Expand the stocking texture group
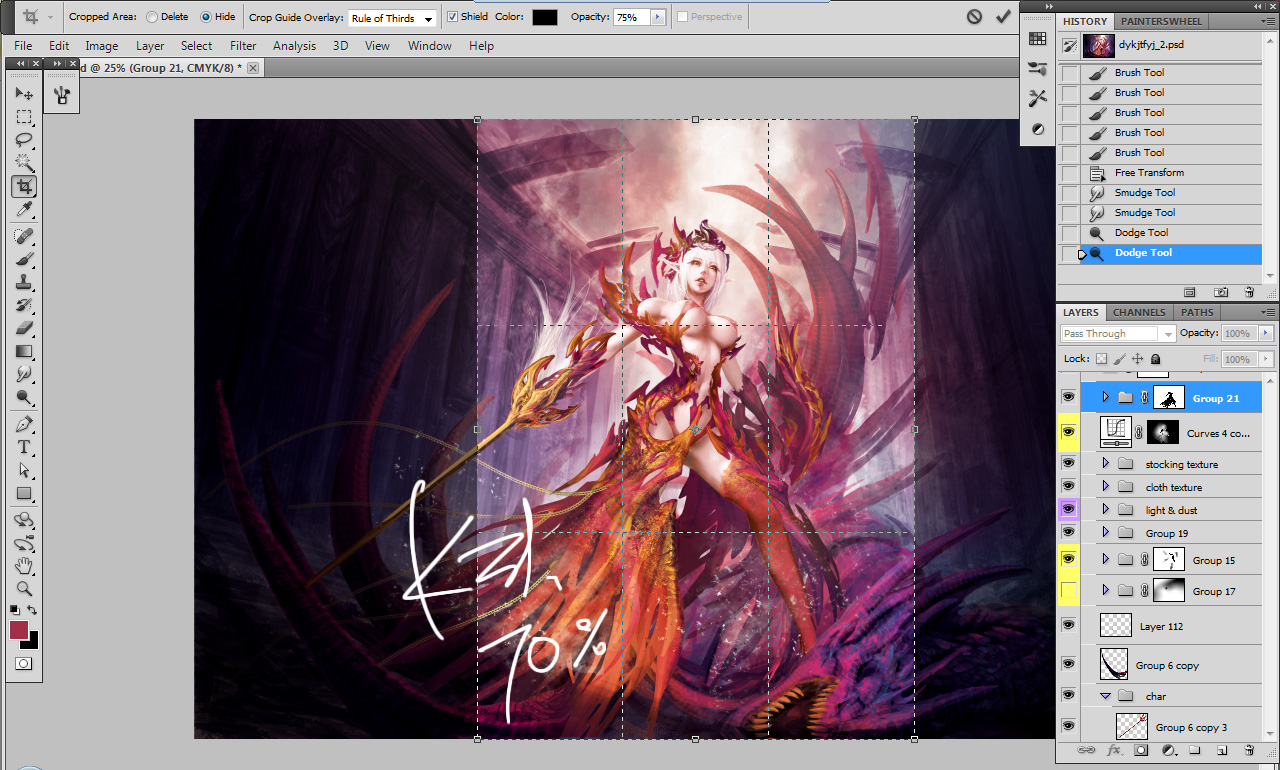The width and height of the screenshot is (1280, 770). [x=1105, y=464]
